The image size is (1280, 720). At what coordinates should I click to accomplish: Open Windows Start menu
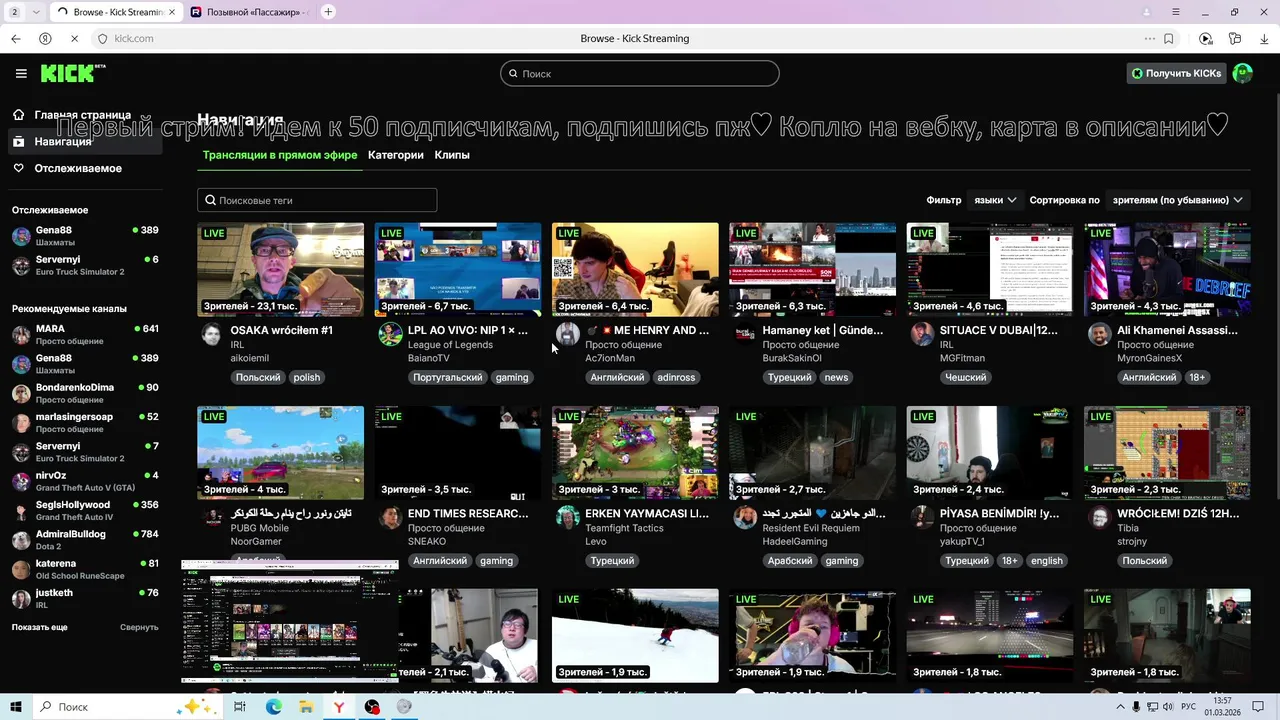(15, 707)
